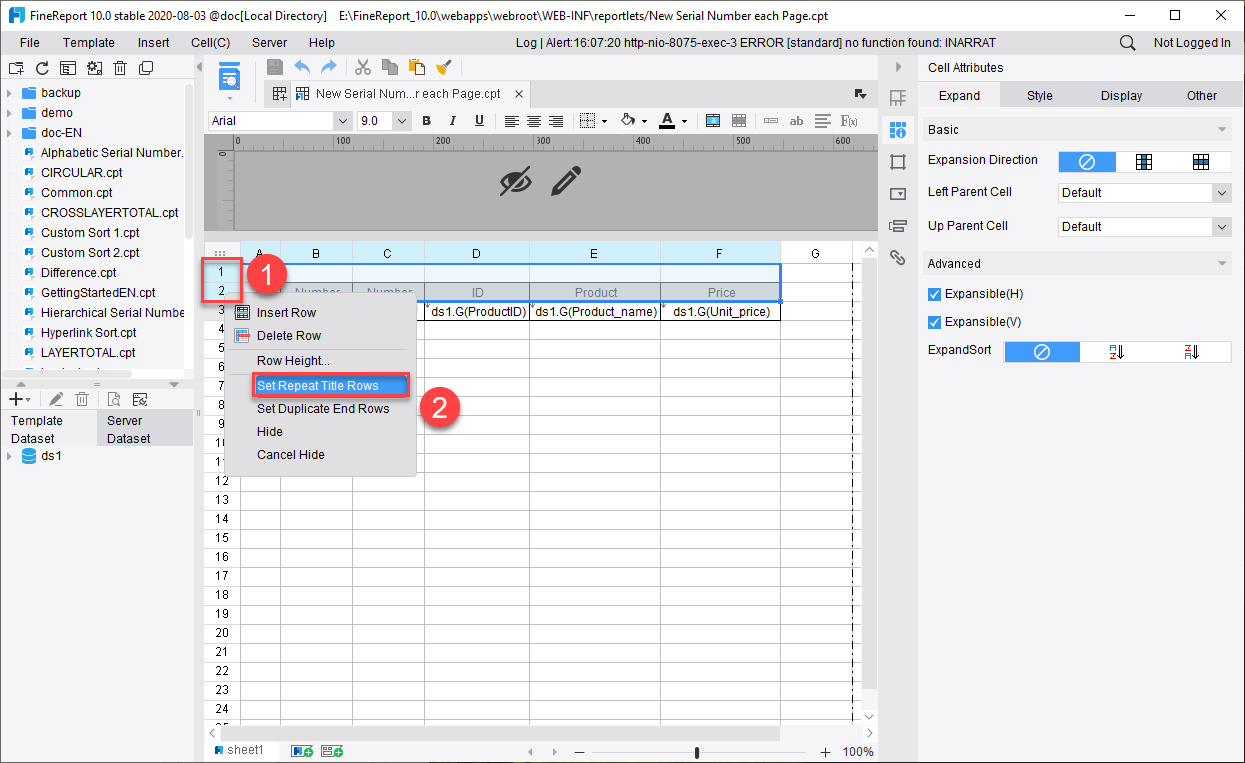Align cell text to the left

pos(511,121)
